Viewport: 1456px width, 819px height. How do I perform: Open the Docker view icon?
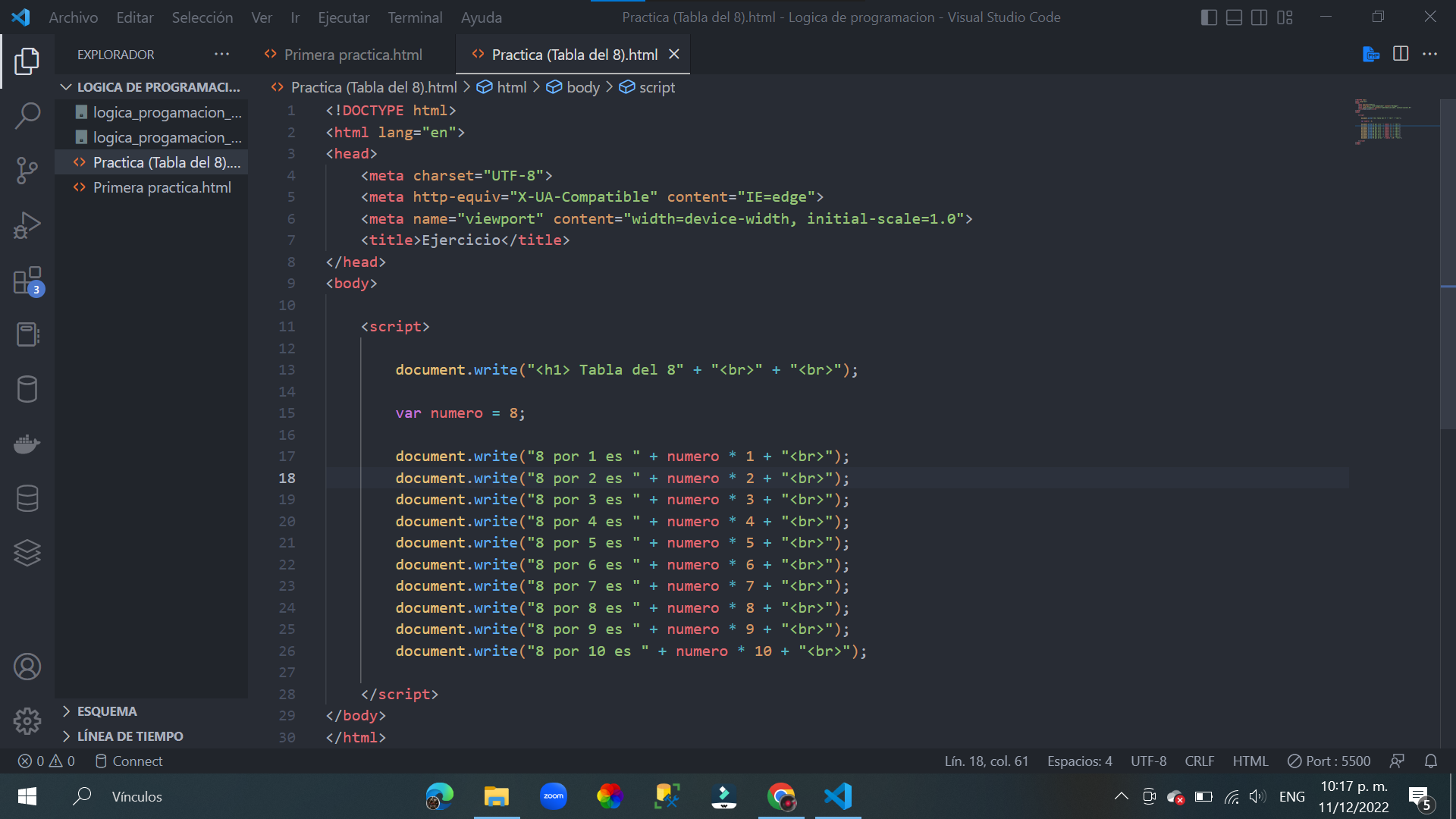(x=27, y=444)
